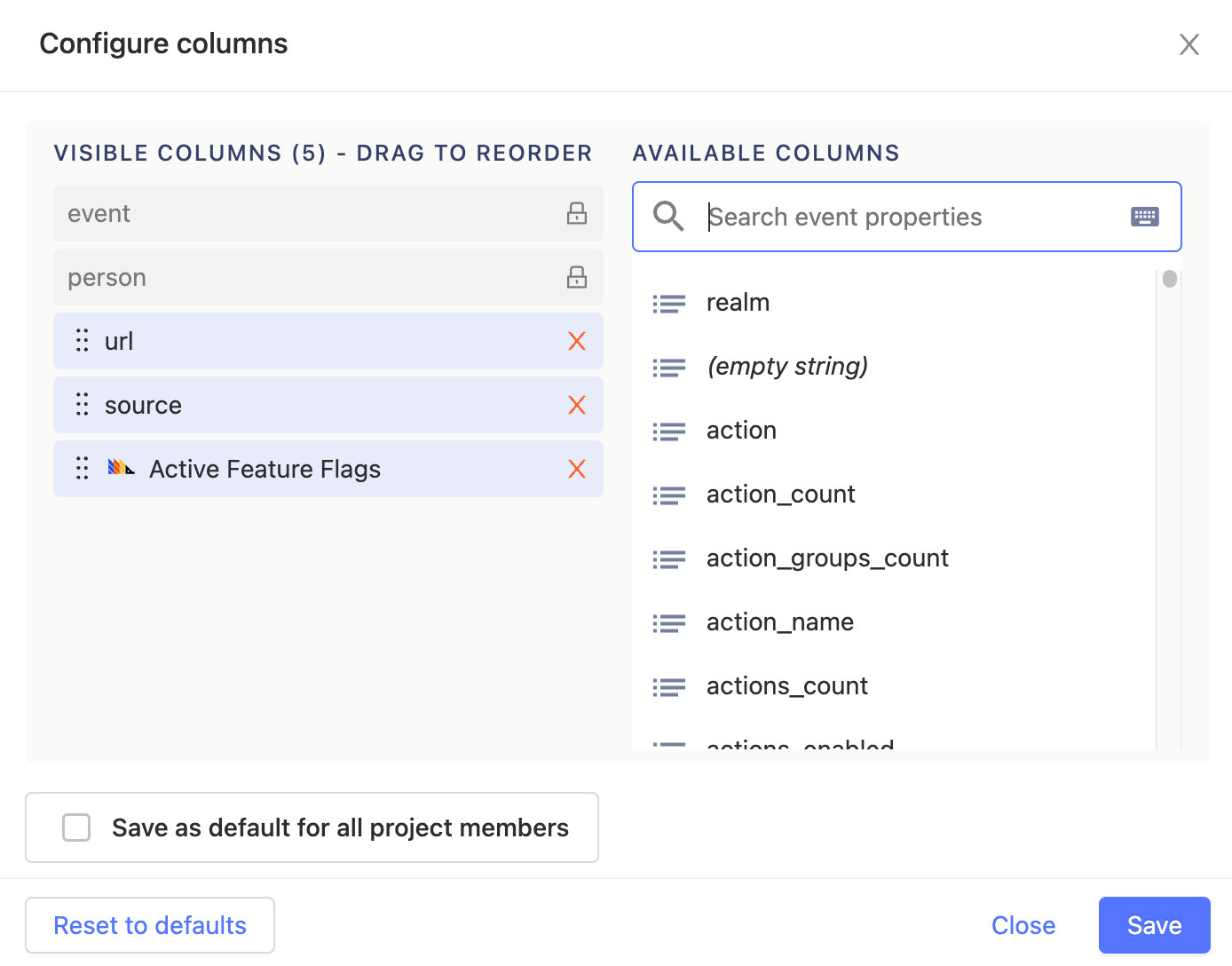Click the list property icon beside realm
The image size is (1232, 966).
coord(669,303)
